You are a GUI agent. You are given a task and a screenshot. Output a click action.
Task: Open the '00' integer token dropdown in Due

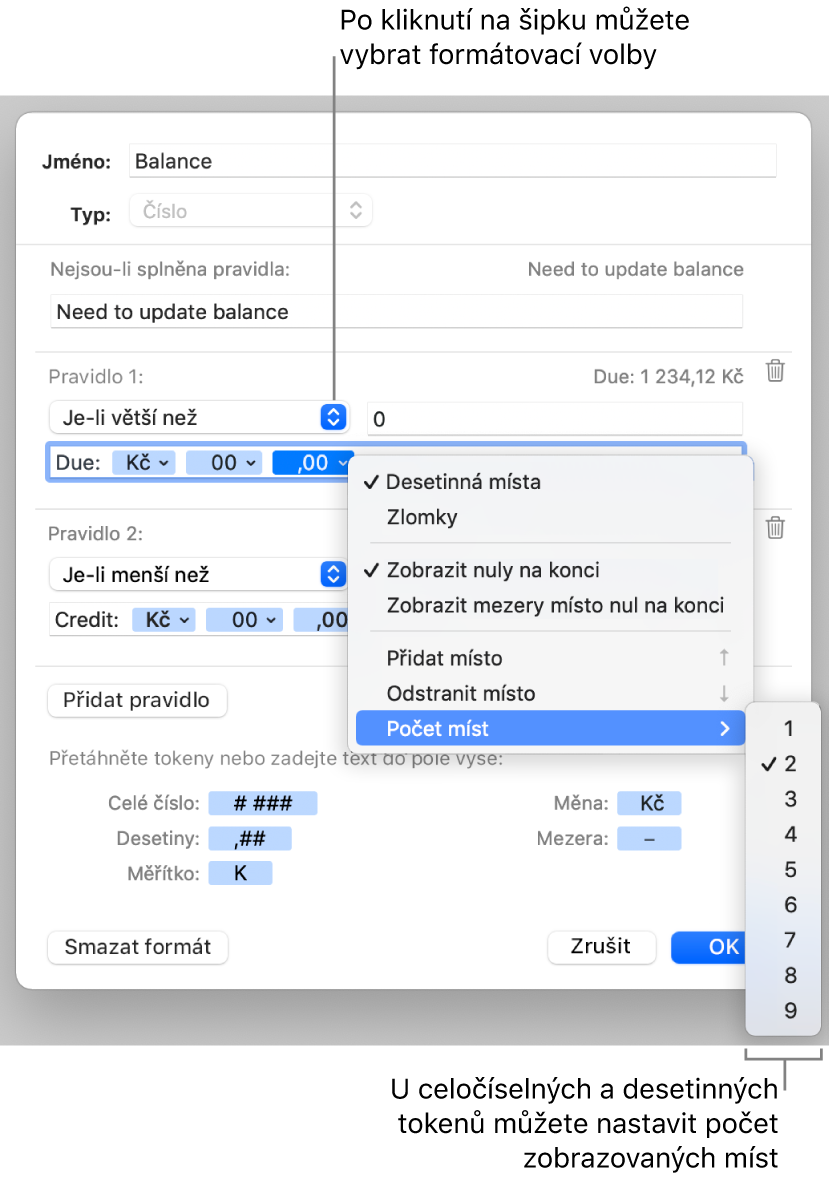tap(252, 463)
